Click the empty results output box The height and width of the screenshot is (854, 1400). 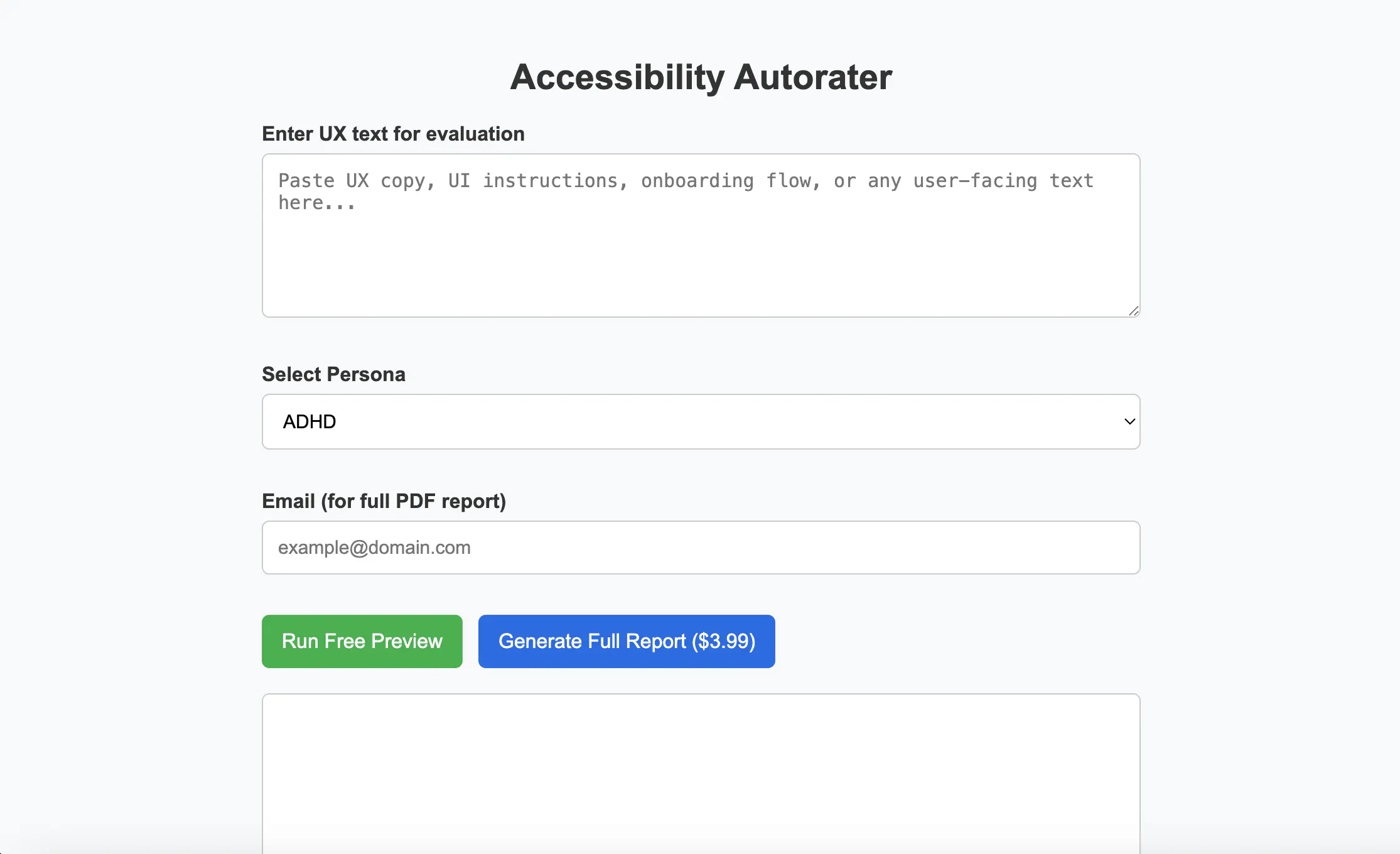click(x=701, y=774)
